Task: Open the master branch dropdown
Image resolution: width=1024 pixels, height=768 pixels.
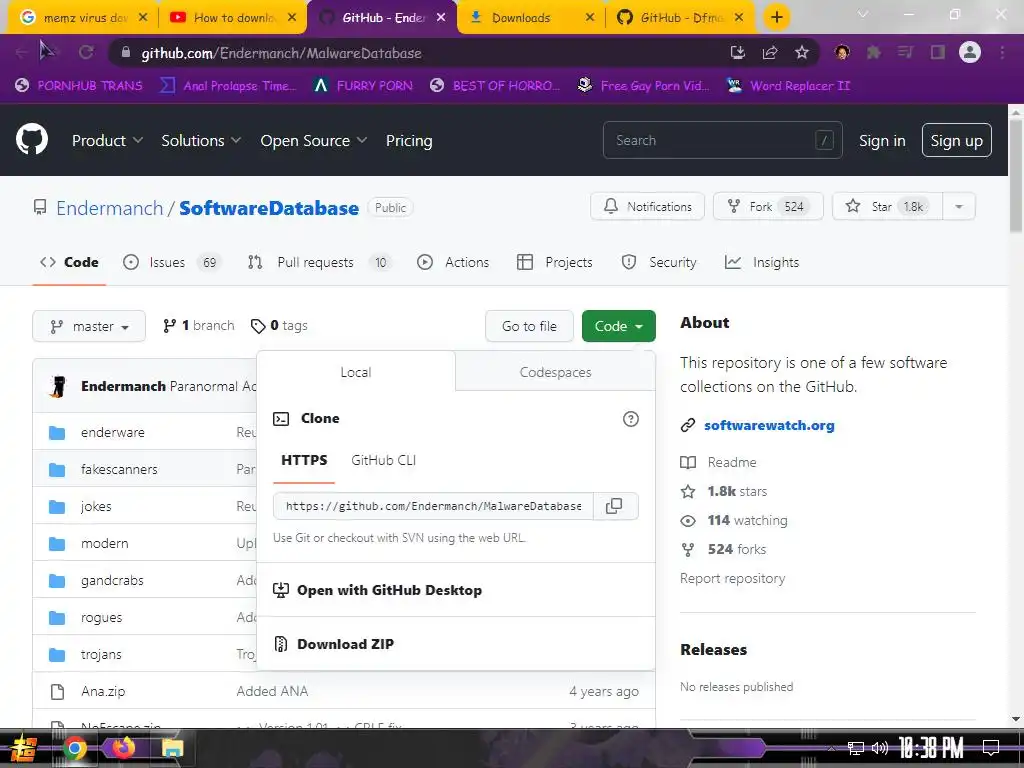Action: click(x=89, y=326)
